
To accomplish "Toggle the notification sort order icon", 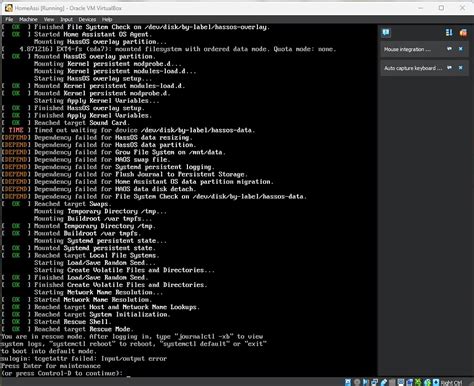I will click(x=449, y=32).
